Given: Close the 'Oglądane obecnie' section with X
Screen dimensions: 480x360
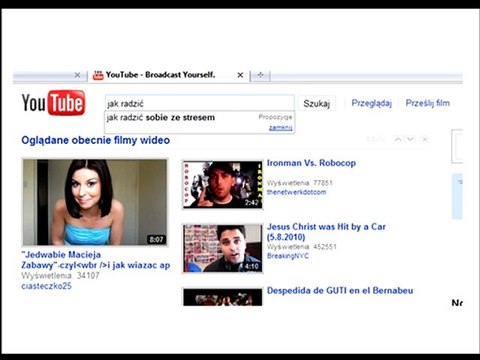Looking at the screenshot, I should [x=425, y=139].
